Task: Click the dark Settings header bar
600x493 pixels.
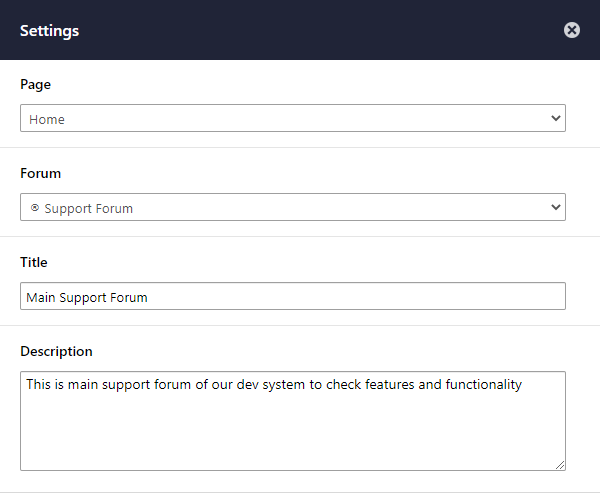Action: click(x=300, y=30)
